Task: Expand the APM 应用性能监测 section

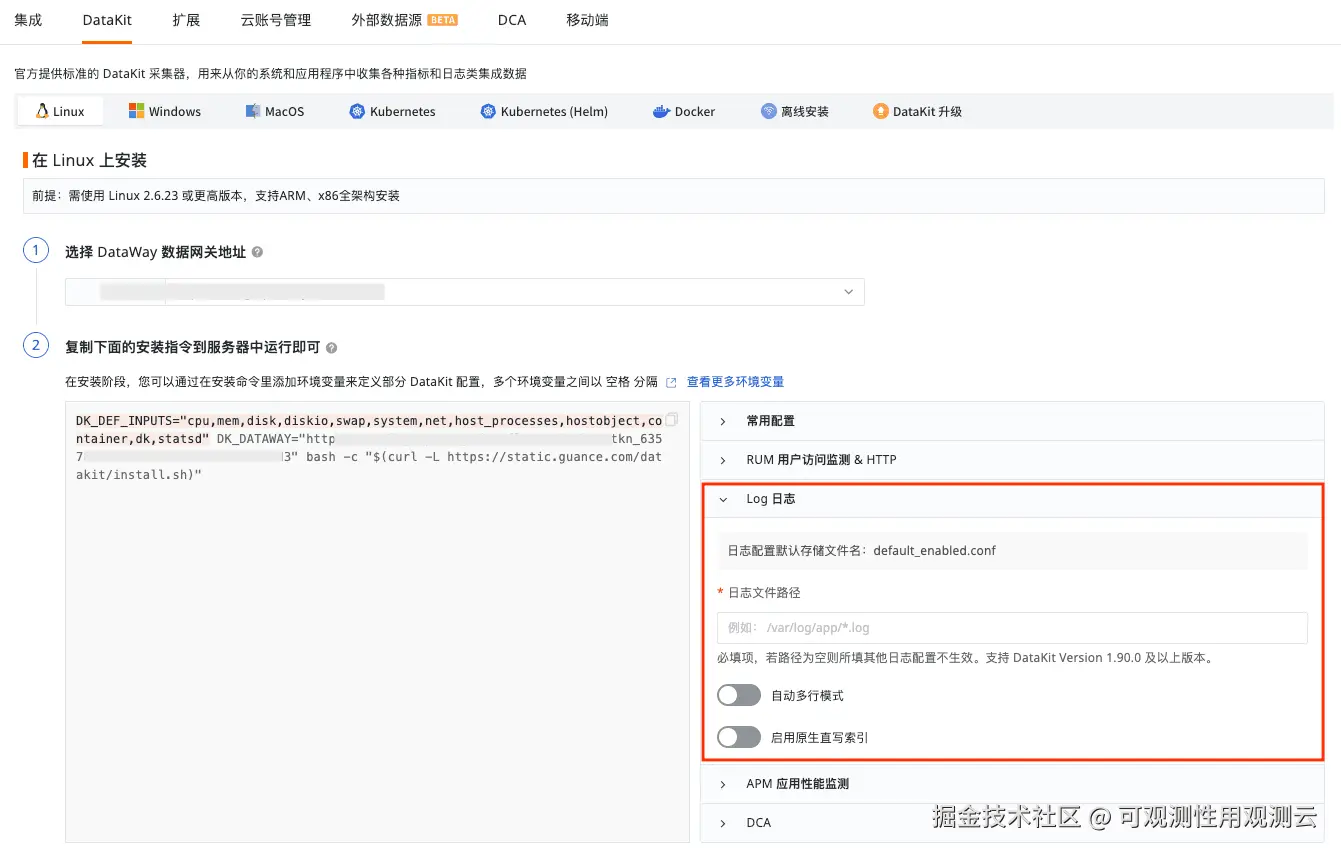Action: tap(1012, 784)
